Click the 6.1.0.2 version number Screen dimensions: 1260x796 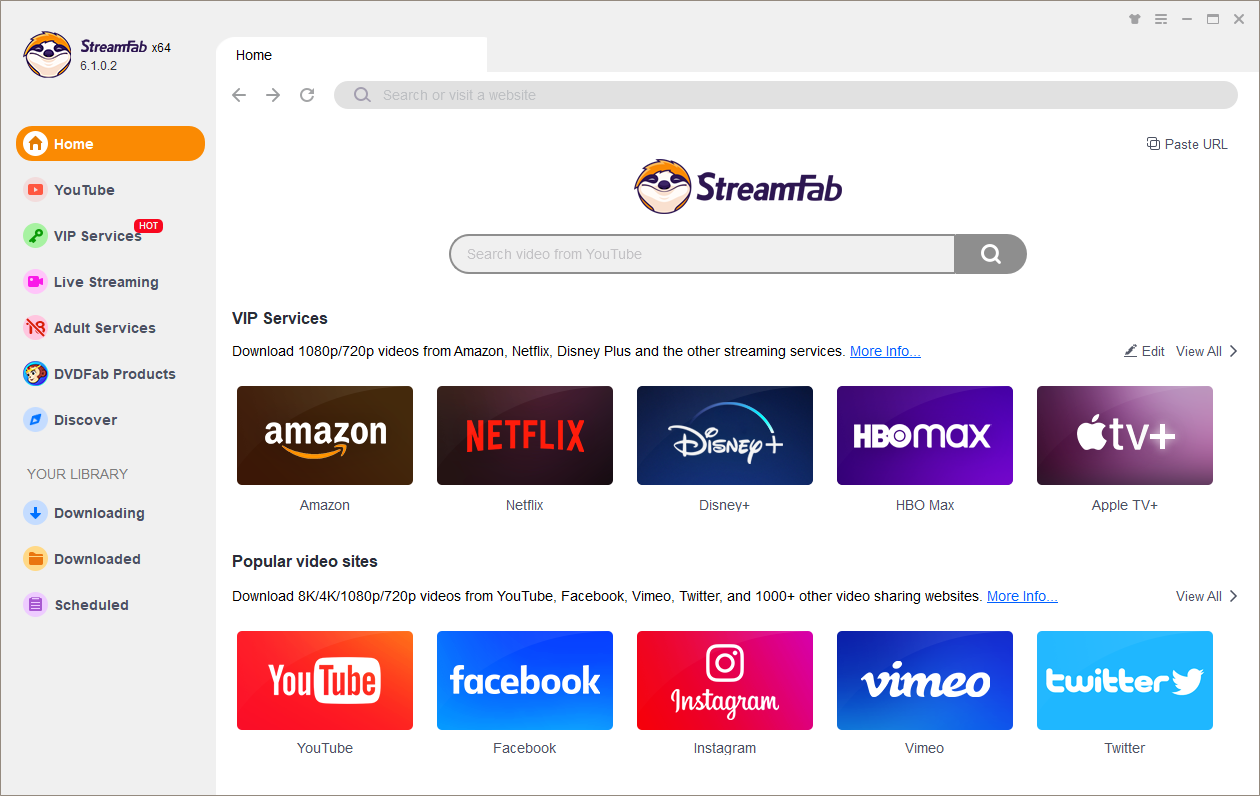[99, 66]
